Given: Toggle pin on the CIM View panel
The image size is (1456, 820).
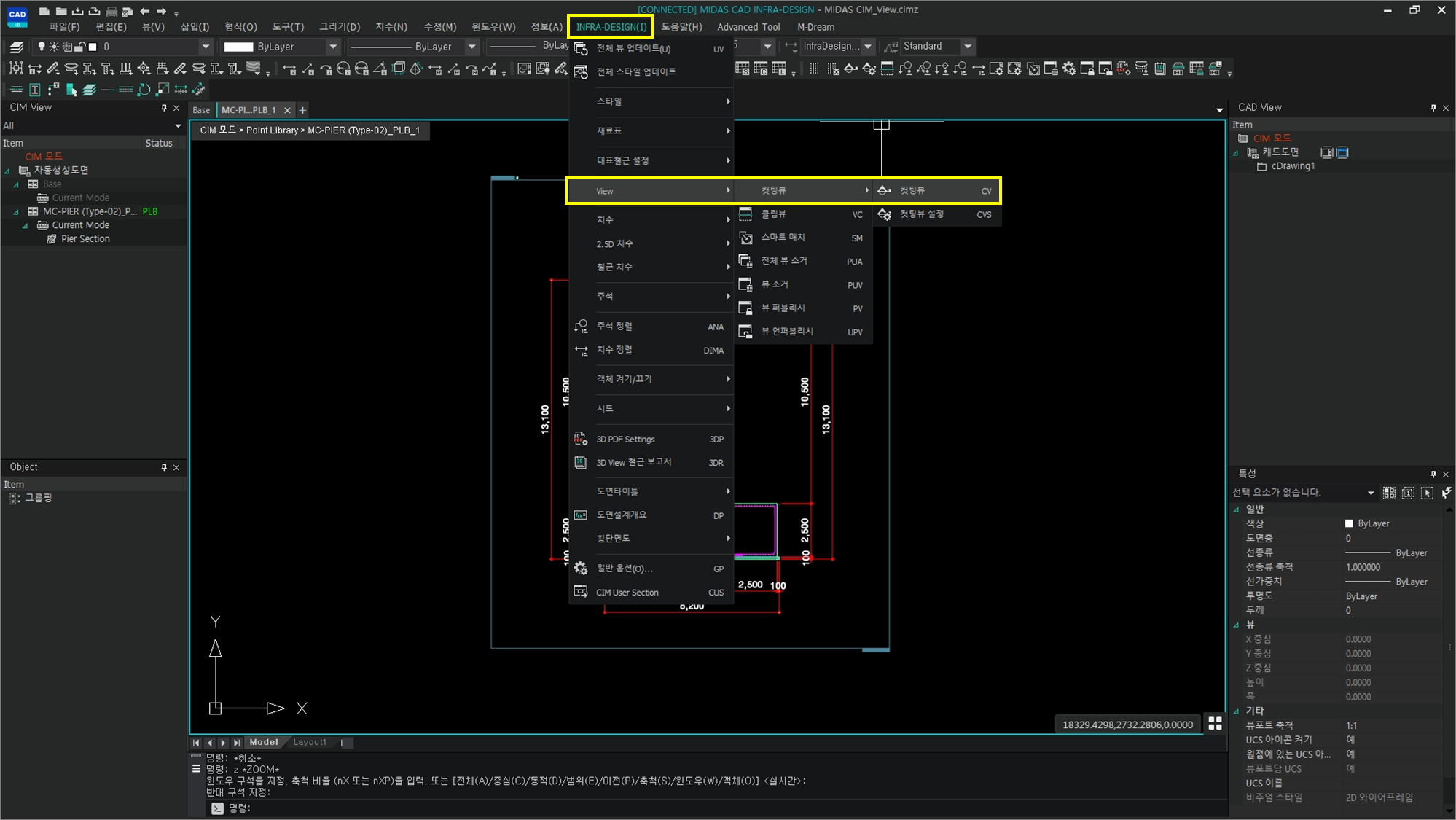Looking at the screenshot, I should click(164, 108).
